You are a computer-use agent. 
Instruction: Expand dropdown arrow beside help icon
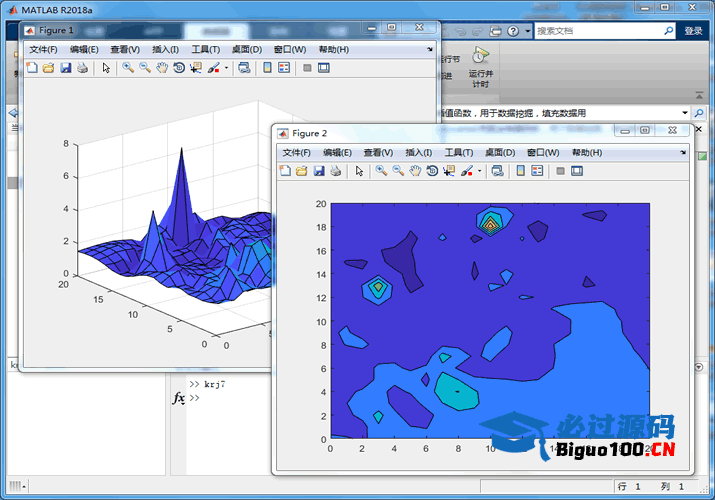click(x=528, y=31)
